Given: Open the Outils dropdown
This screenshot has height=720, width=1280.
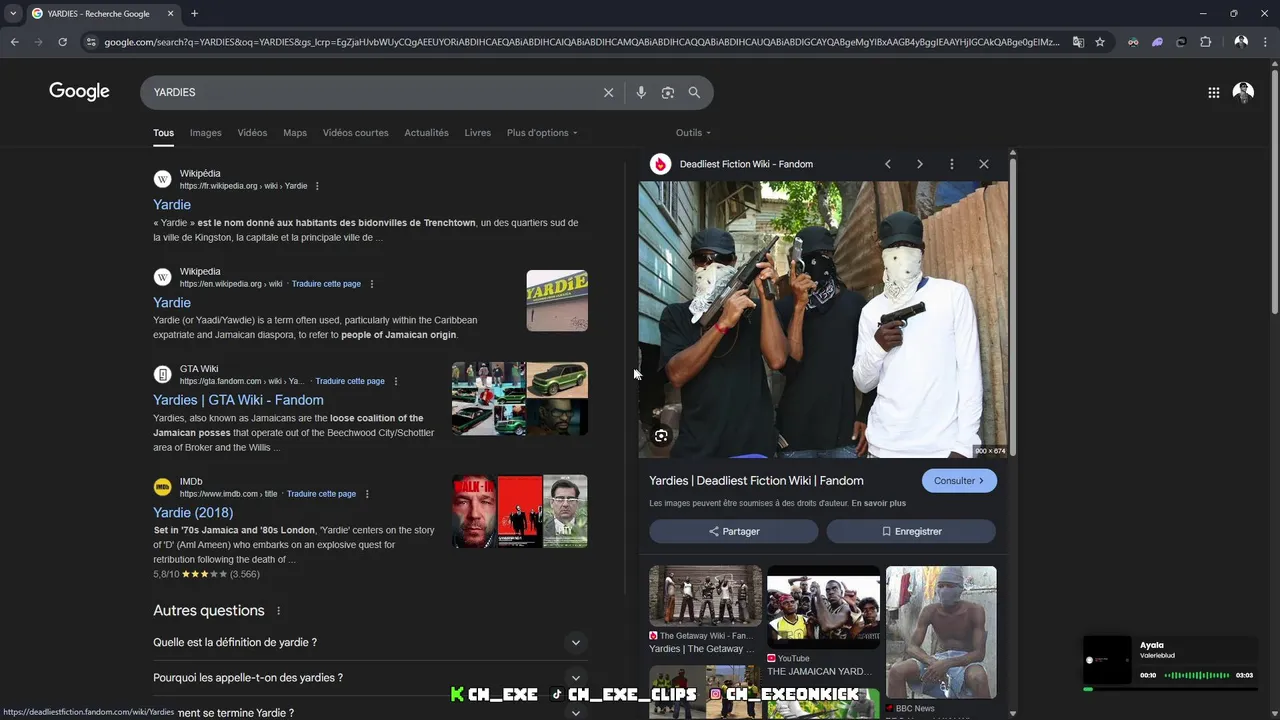Looking at the screenshot, I should tap(693, 133).
